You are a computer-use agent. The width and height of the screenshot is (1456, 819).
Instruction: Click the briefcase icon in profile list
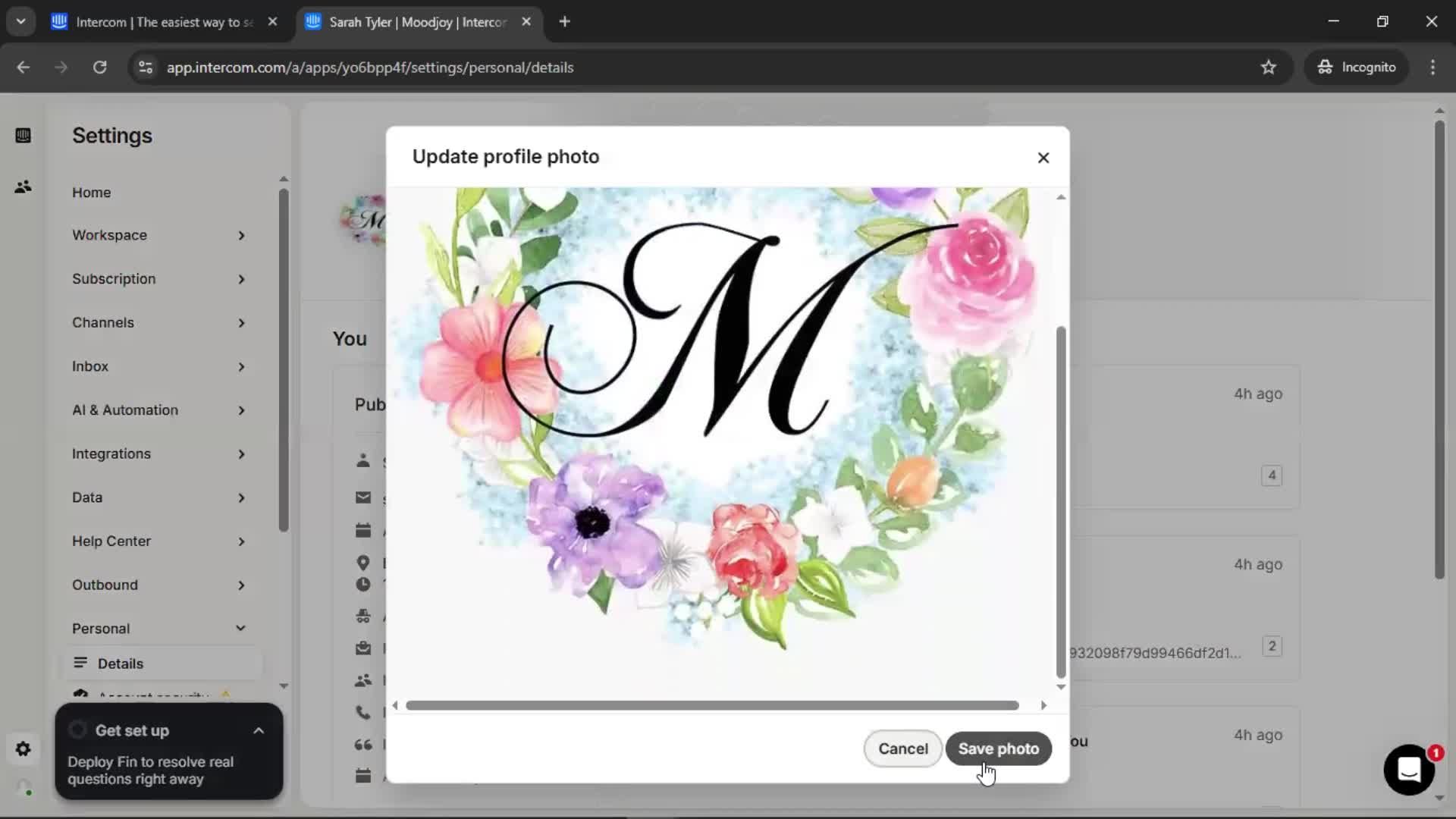click(x=363, y=648)
